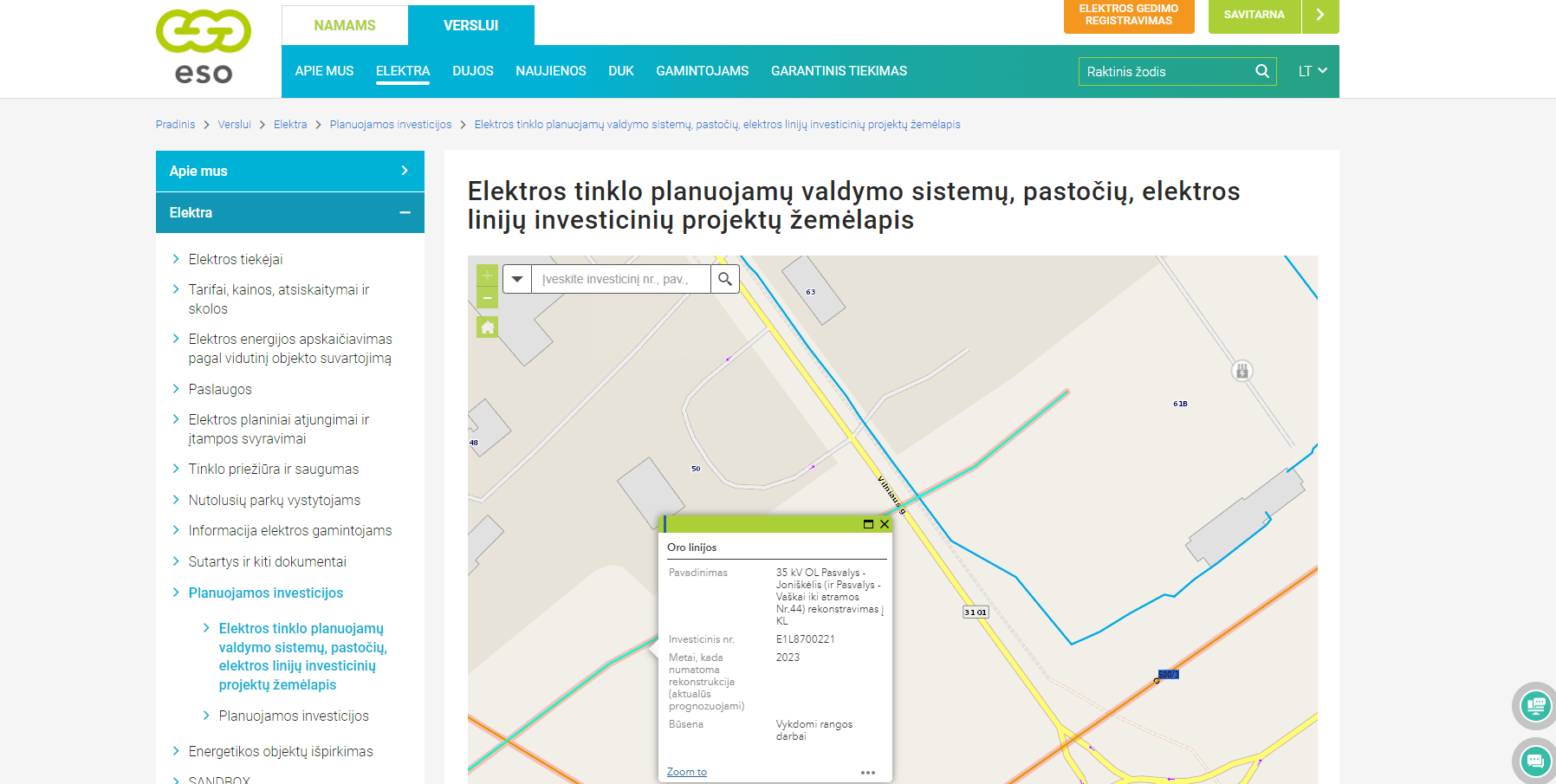
Task: Open Elektros tiekėjai in the sidebar
Action: pos(236,259)
